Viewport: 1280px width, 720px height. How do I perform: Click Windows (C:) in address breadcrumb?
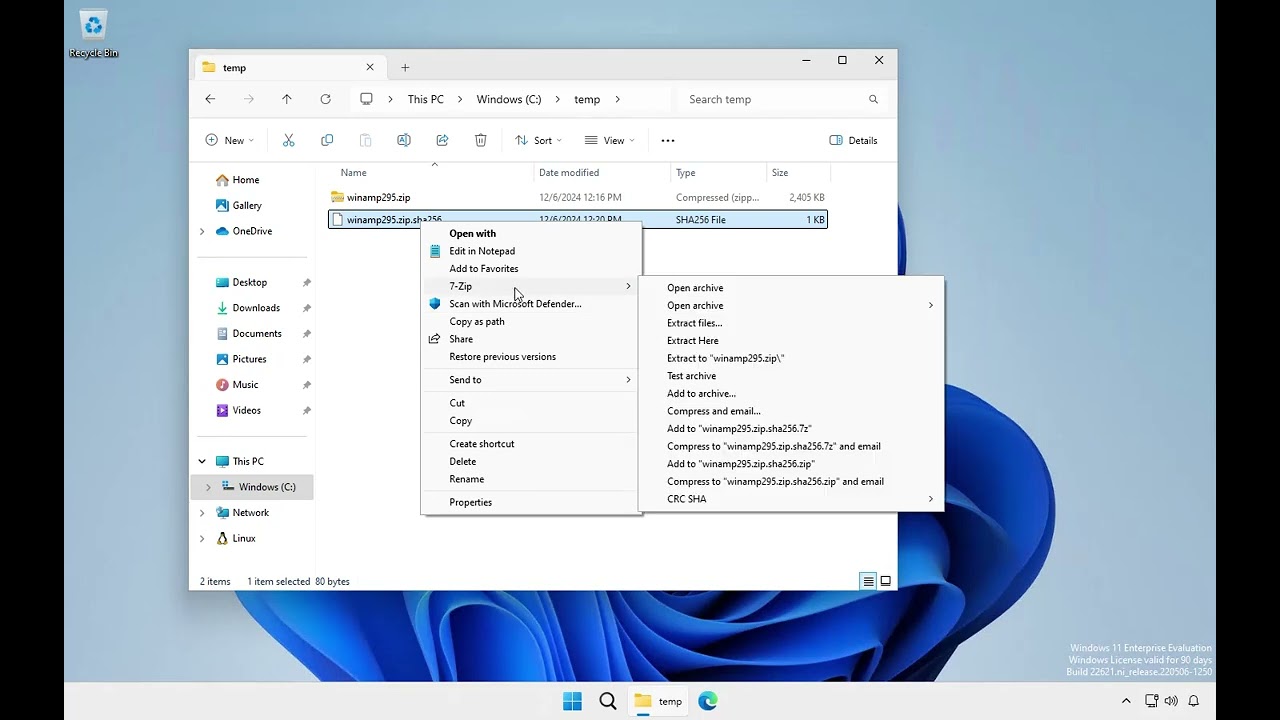[509, 99]
